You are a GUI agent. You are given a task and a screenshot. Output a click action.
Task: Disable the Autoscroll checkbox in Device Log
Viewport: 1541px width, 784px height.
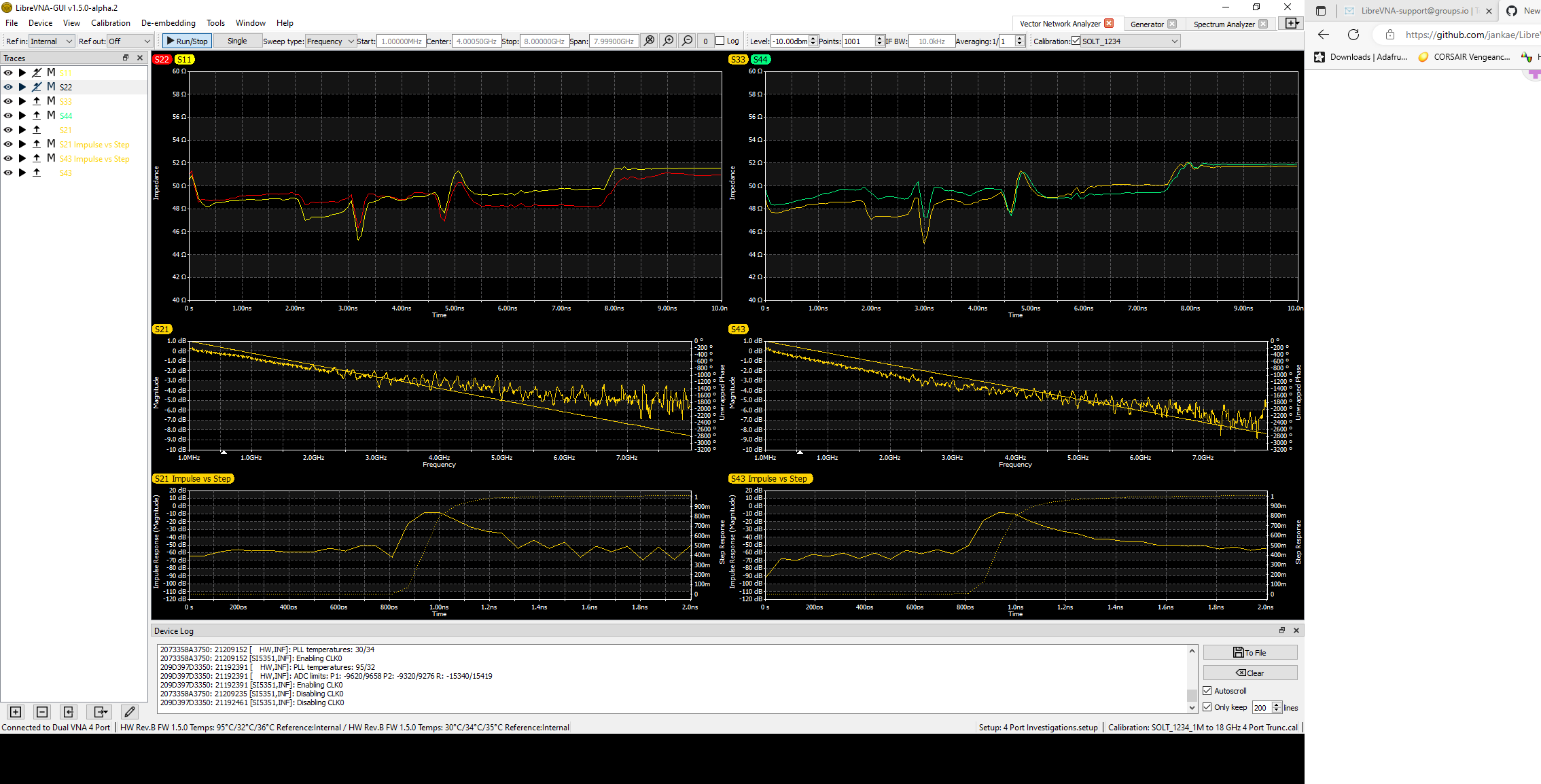pos(1206,690)
